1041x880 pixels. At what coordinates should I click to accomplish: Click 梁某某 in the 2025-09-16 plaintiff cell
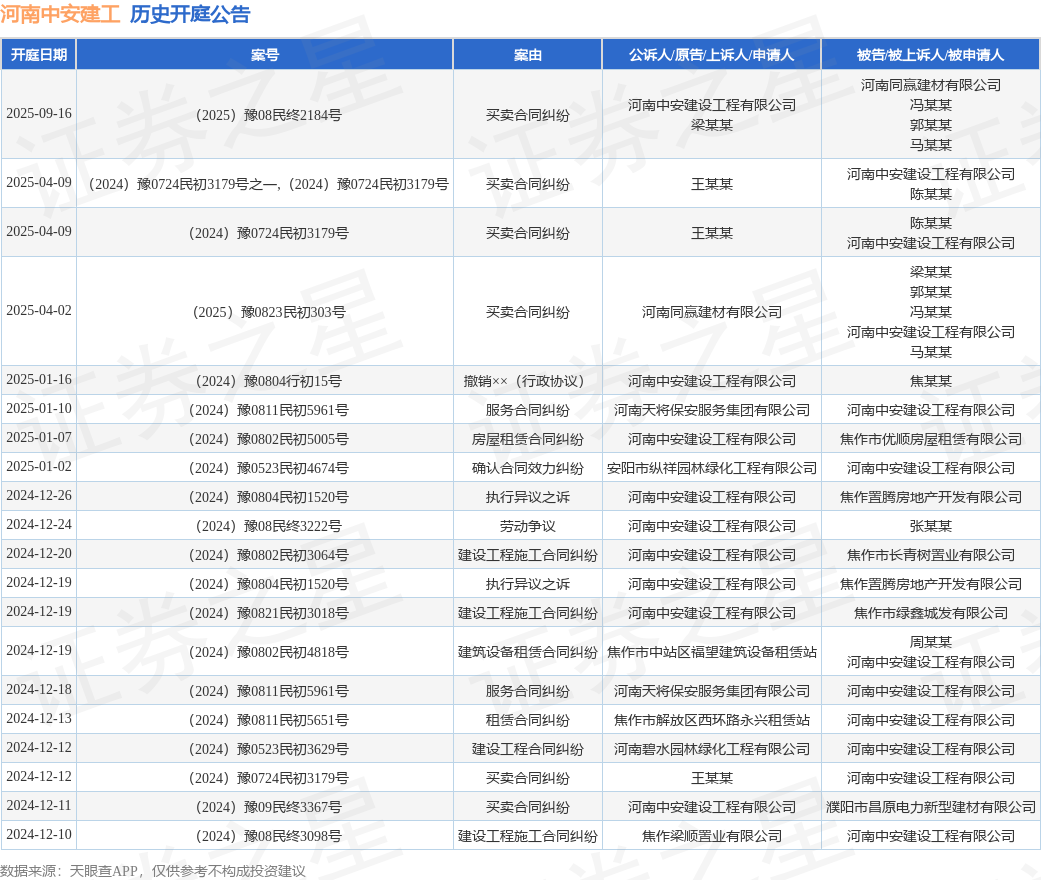[712, 125]
